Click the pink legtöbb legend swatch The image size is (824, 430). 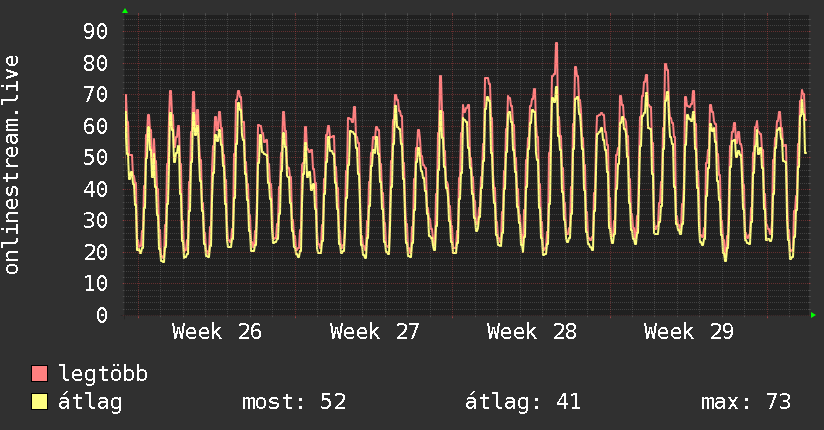click(39, 373)
